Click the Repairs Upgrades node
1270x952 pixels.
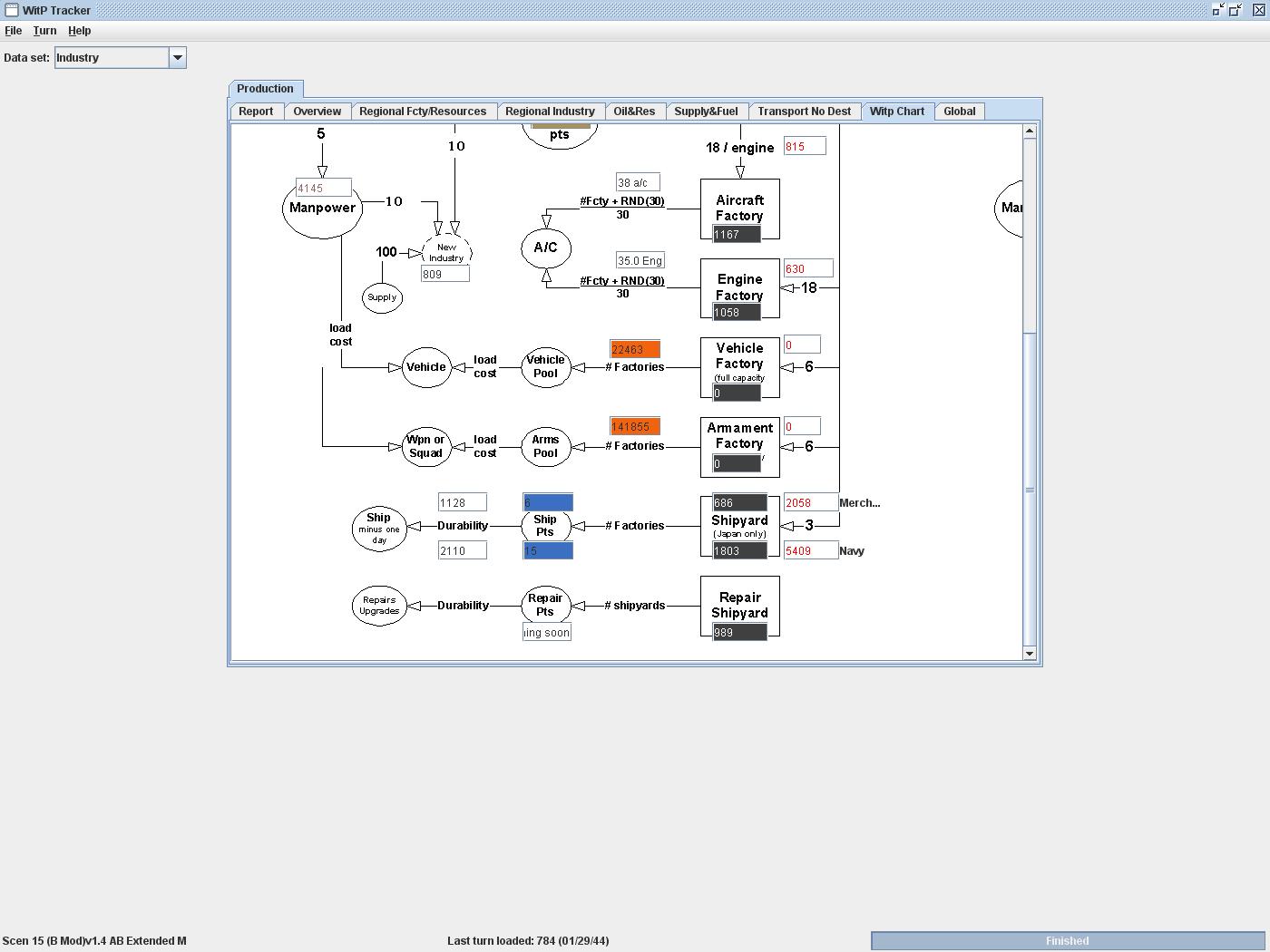[379, 606]
